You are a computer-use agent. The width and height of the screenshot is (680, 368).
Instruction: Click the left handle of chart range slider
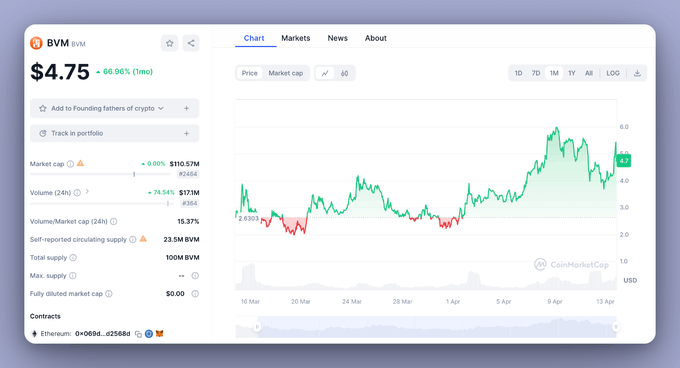click(257, 326)
